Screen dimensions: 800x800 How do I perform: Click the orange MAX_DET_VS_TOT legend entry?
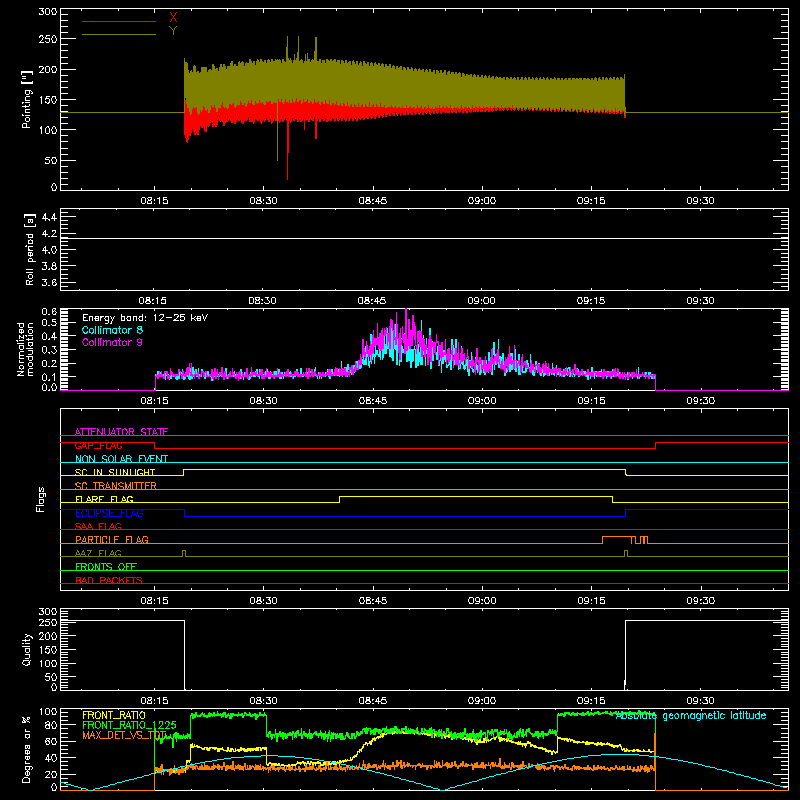124,735
